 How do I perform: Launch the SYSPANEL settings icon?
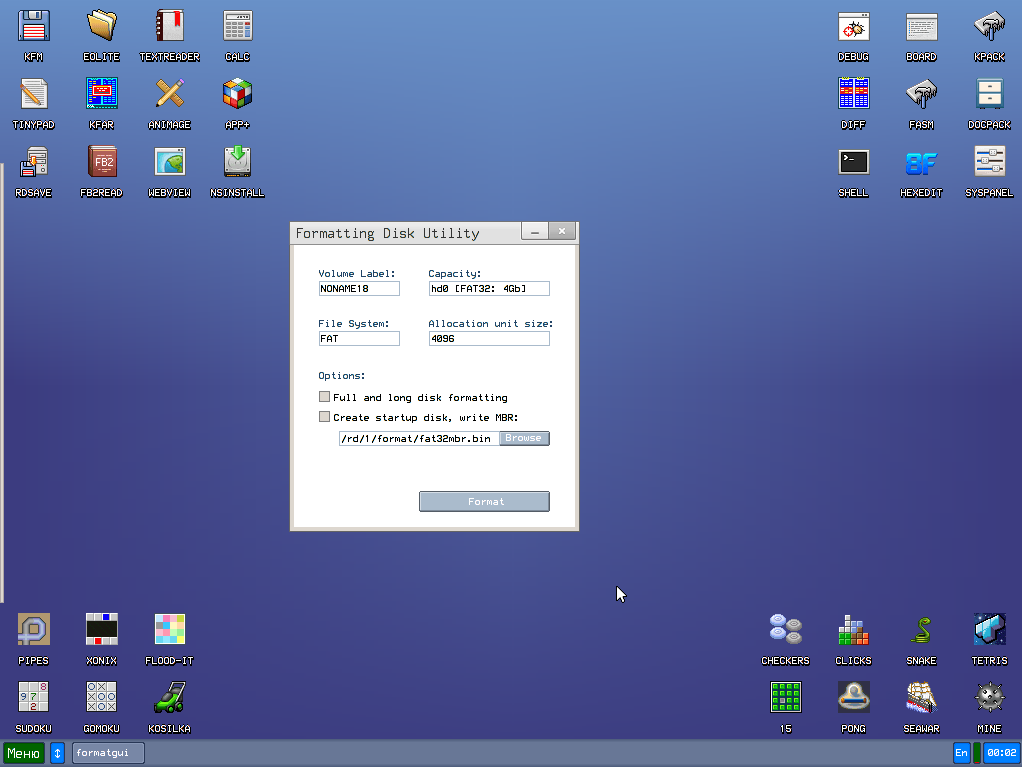pos(989,162)
